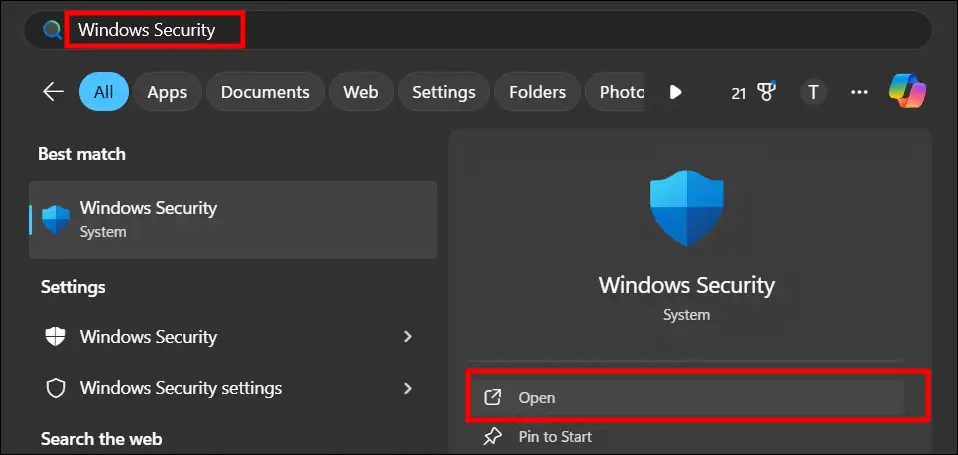Open Windows Security under Settings section
Viewport: 958px width, 455px height.
(x=233, y=337)
